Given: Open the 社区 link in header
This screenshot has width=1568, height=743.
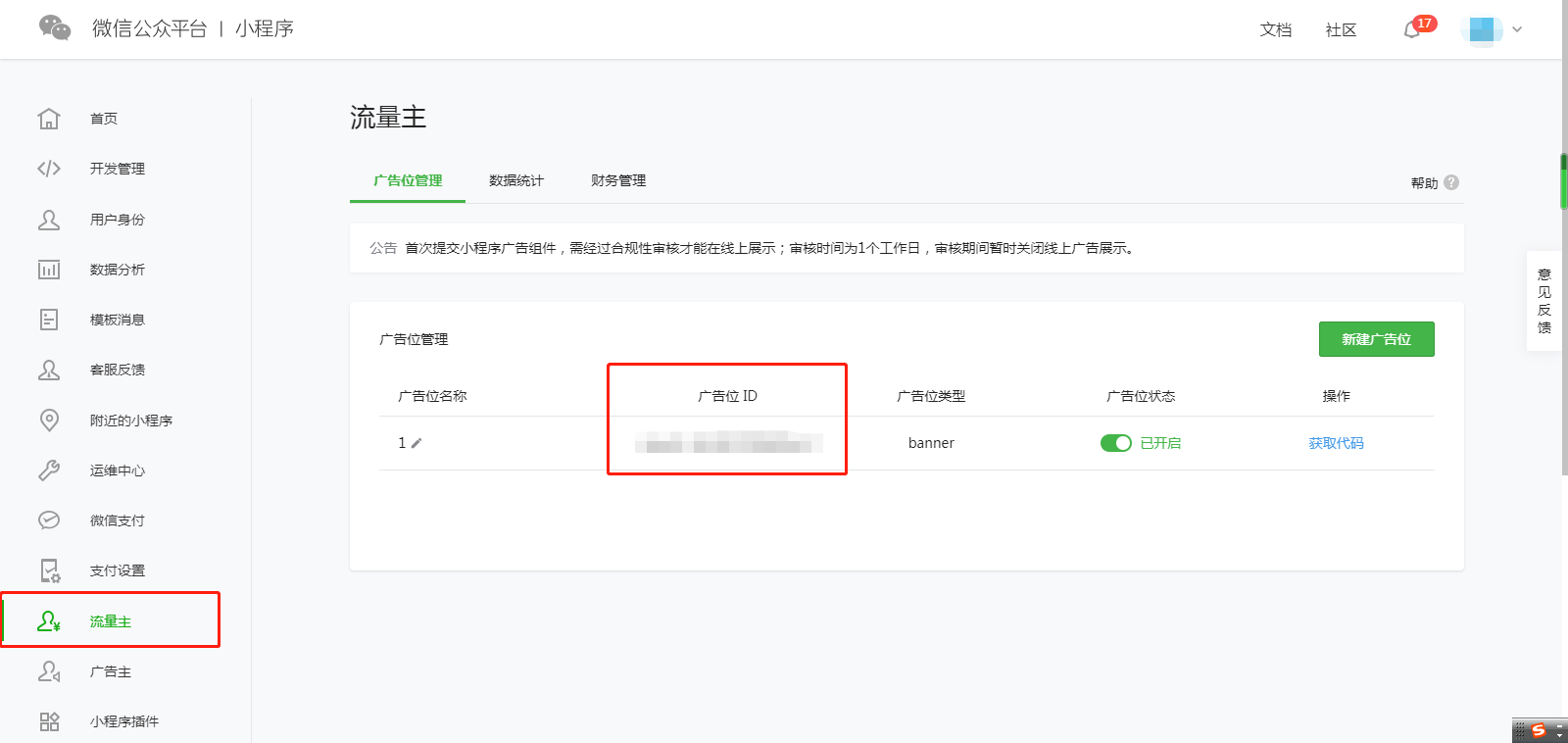Looking at the screenshot, I should tap(1341, 30).
